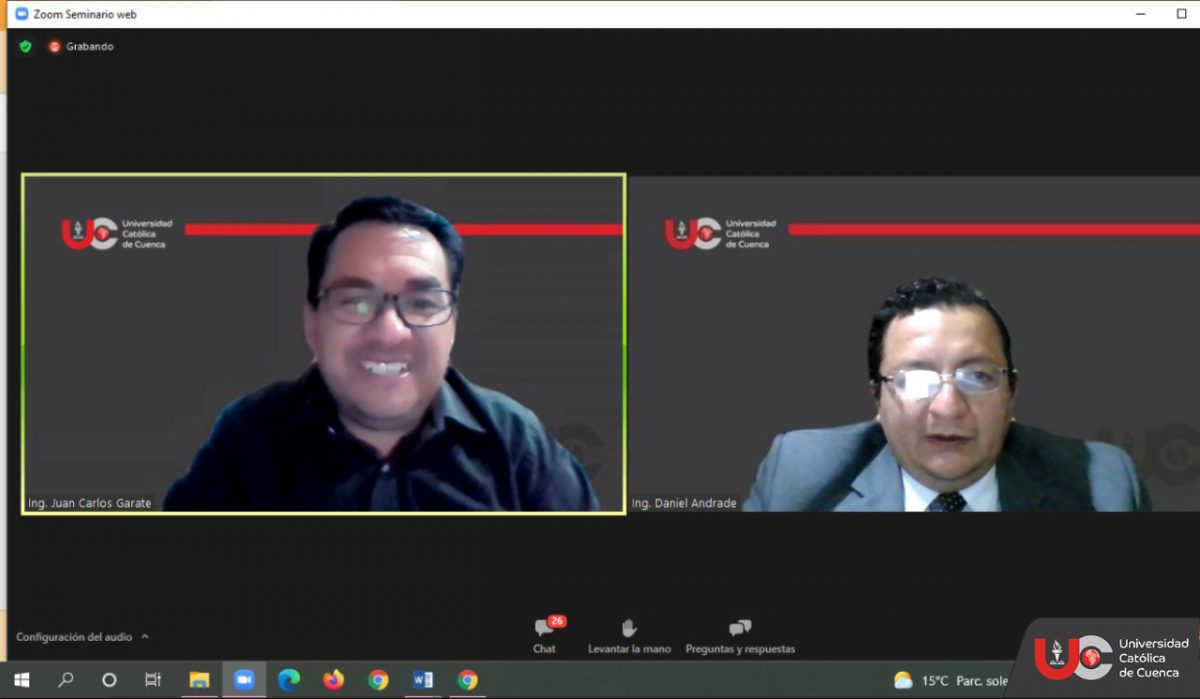This screenshot has width=1200, height=699.
Task: Click the Zoom app icon in title bar
Action: pyautogui.click(x=21, y=14)
